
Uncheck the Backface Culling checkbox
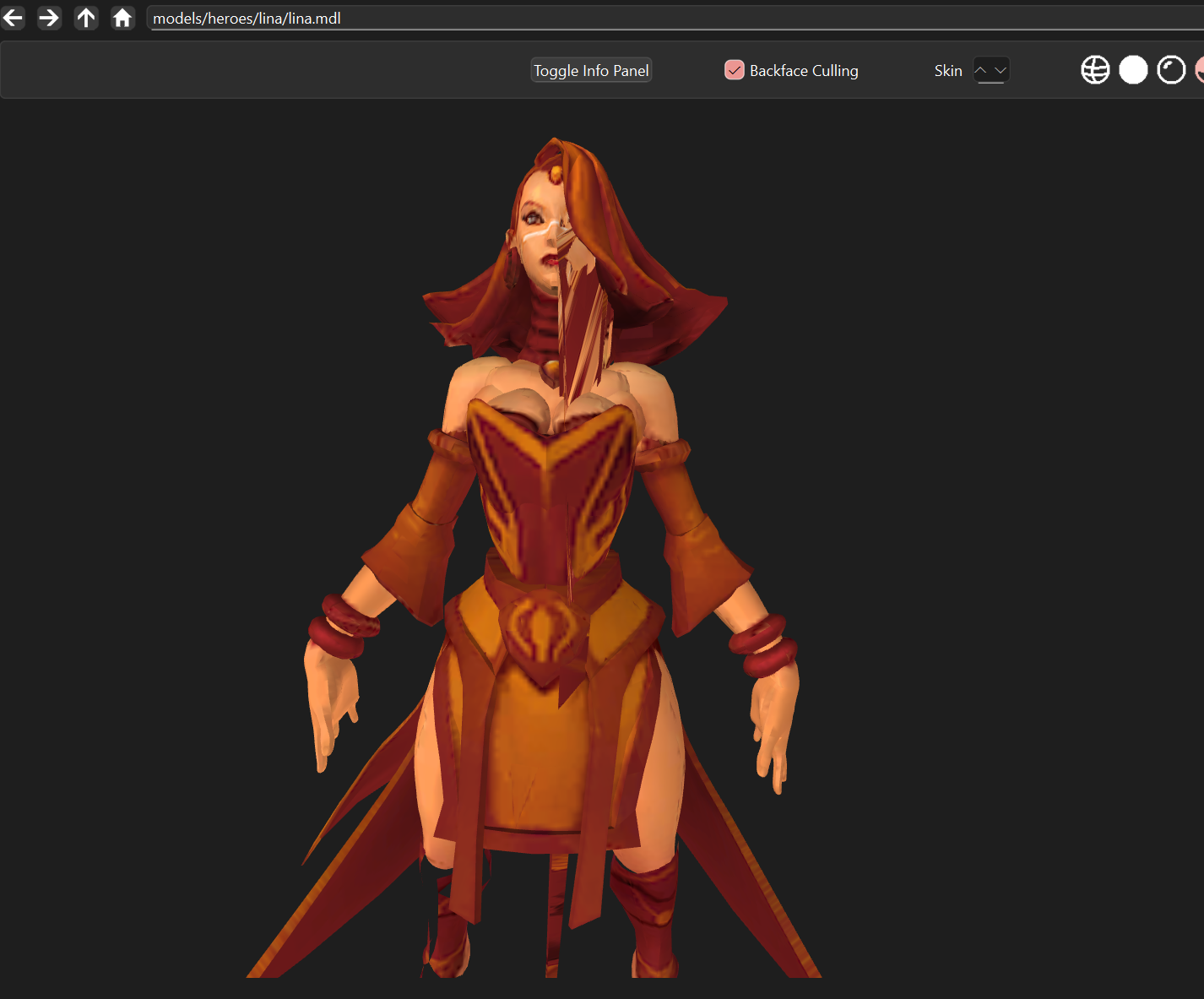coord(735,70)
